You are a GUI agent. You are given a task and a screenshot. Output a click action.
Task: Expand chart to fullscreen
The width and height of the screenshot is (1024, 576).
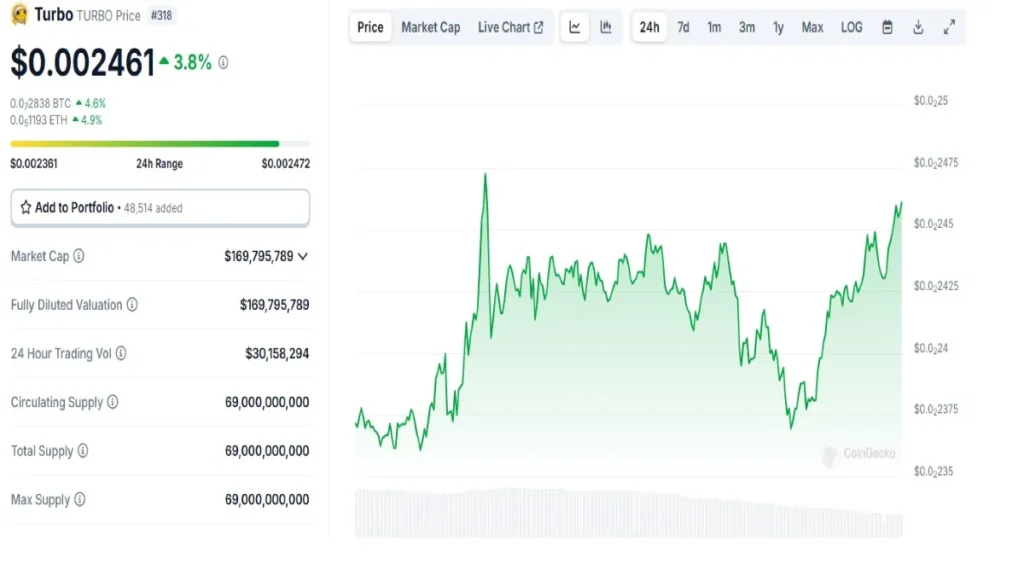click(949, 27)
